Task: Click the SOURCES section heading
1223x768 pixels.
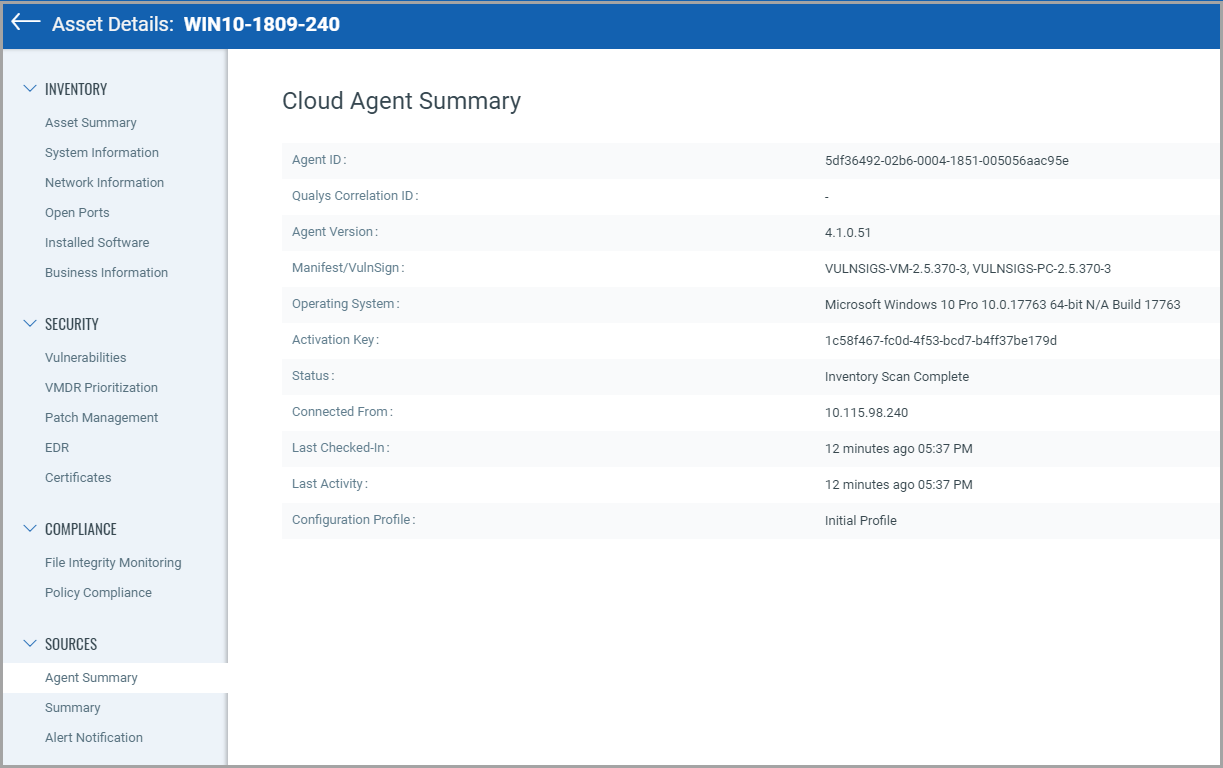Action: (71, 644)
